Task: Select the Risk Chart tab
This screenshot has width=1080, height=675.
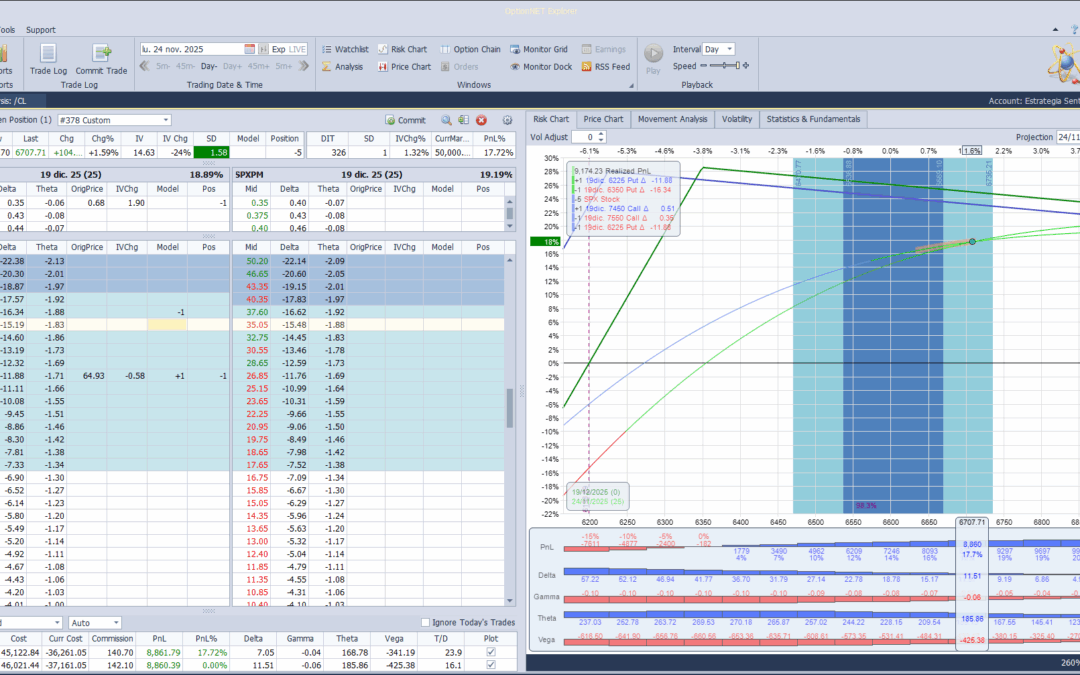Action: [551, 118]
